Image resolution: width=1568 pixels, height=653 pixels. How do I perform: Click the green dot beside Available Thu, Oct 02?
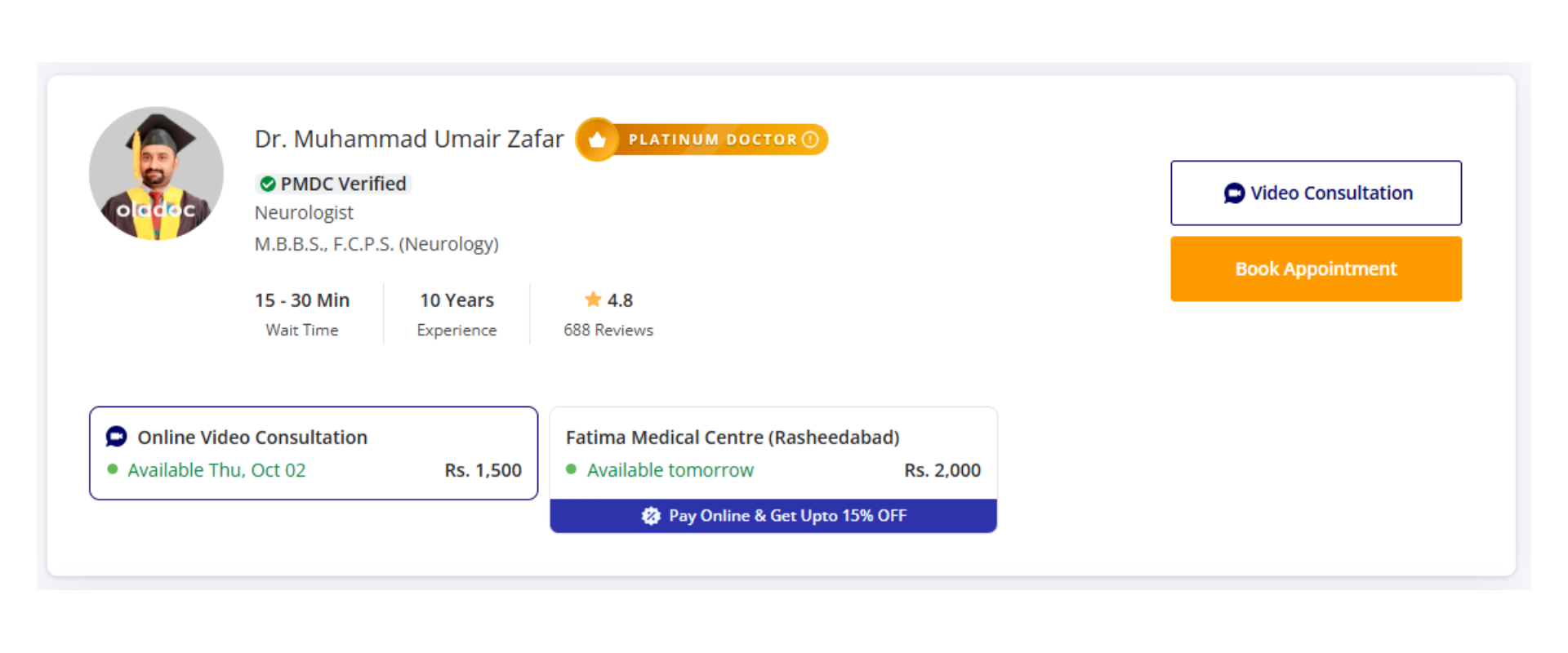click(113, 469)
